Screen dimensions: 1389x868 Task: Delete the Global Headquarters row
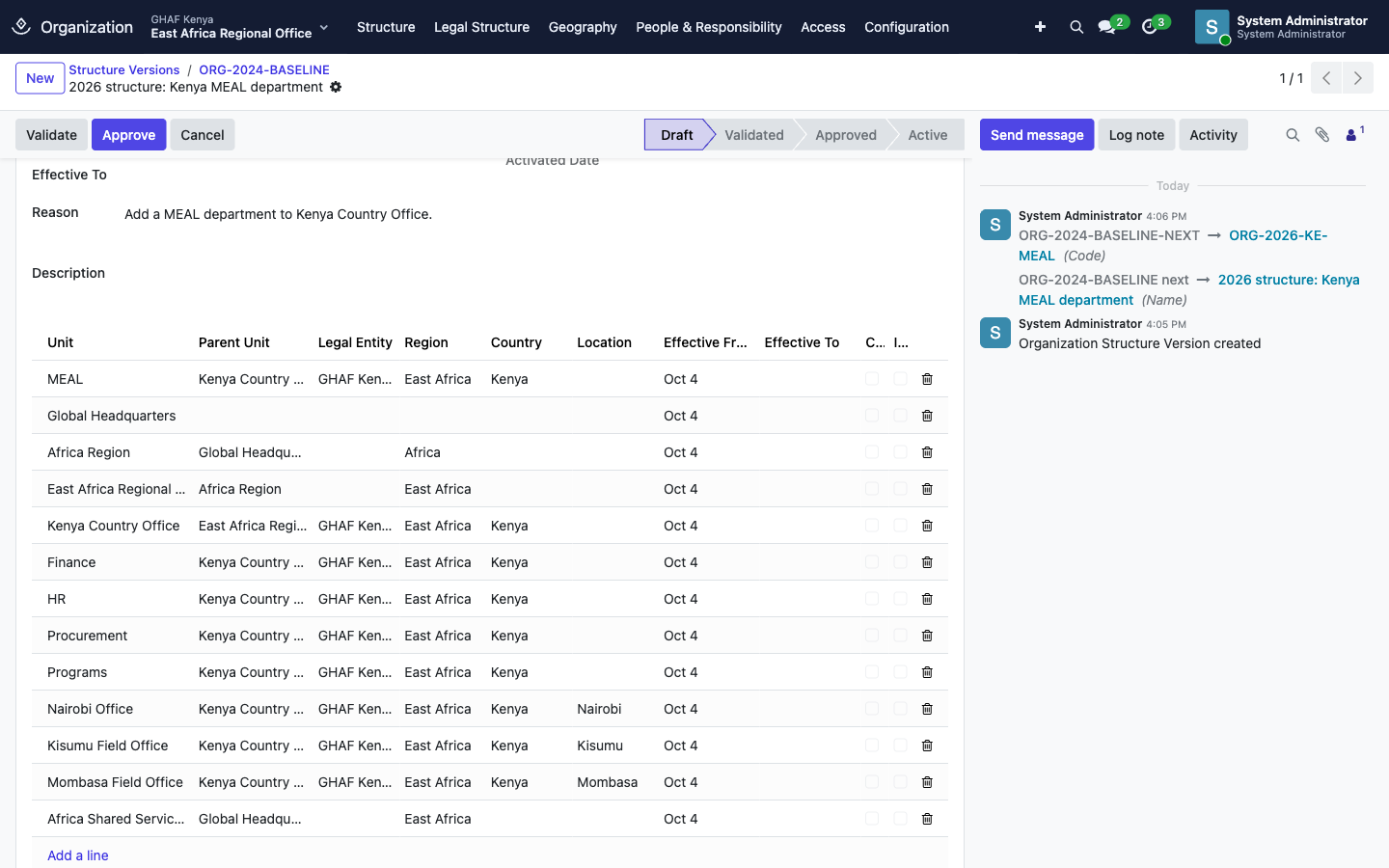(x=927, y=416)
